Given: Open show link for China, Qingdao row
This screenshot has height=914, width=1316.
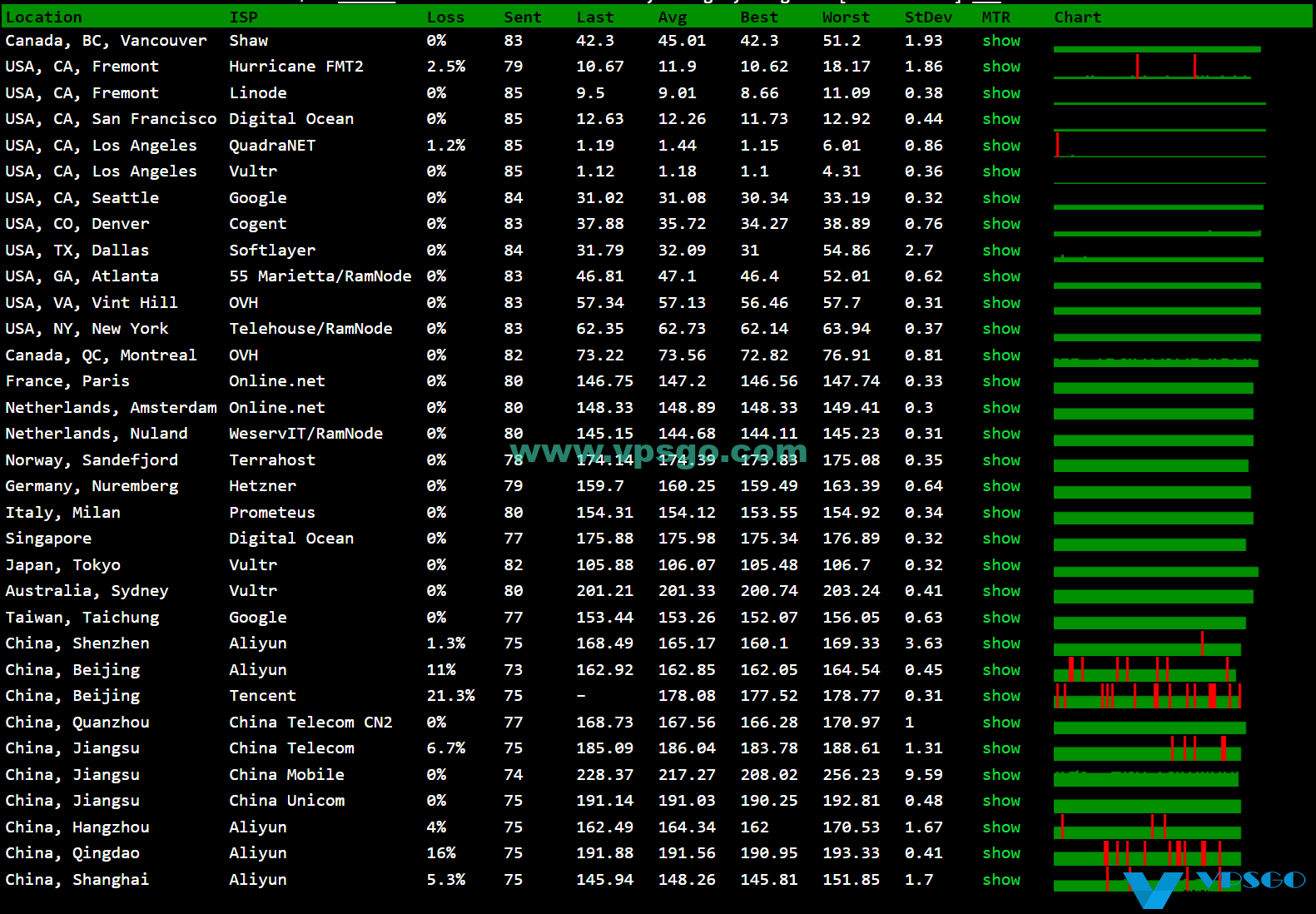Looking at the screenshot, I should [1001, 853].
